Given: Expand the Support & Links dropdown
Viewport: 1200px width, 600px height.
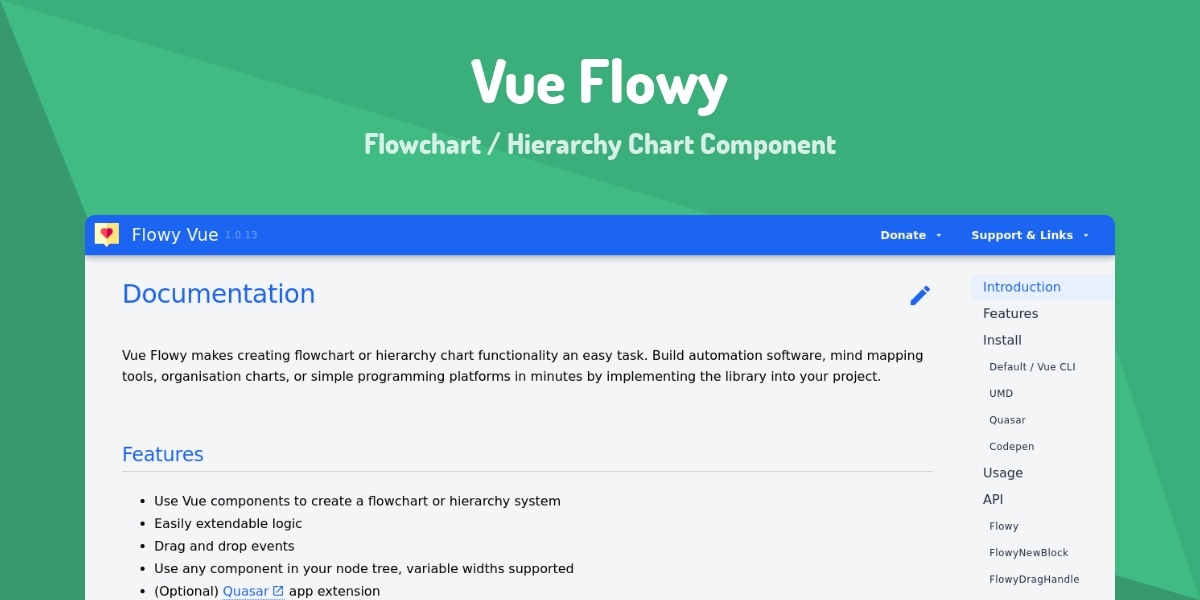Looking at the screenshot, I should (x=1030, y=235).
